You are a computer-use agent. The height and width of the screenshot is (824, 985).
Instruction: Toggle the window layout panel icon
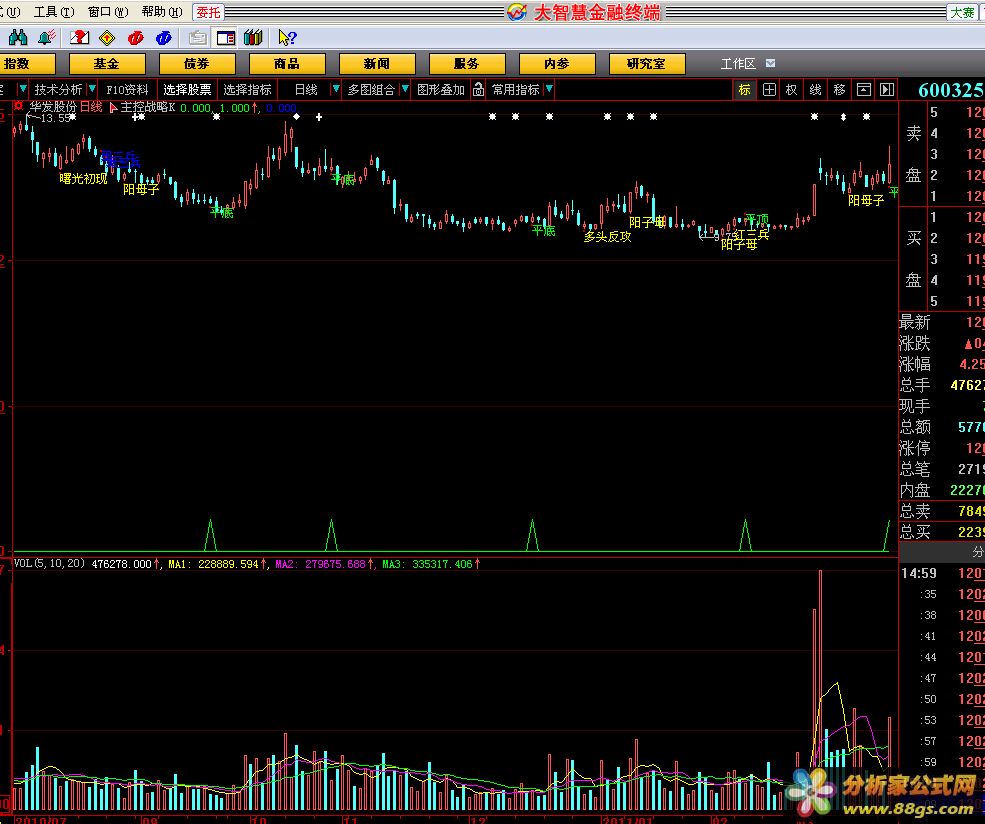(226, 38)
